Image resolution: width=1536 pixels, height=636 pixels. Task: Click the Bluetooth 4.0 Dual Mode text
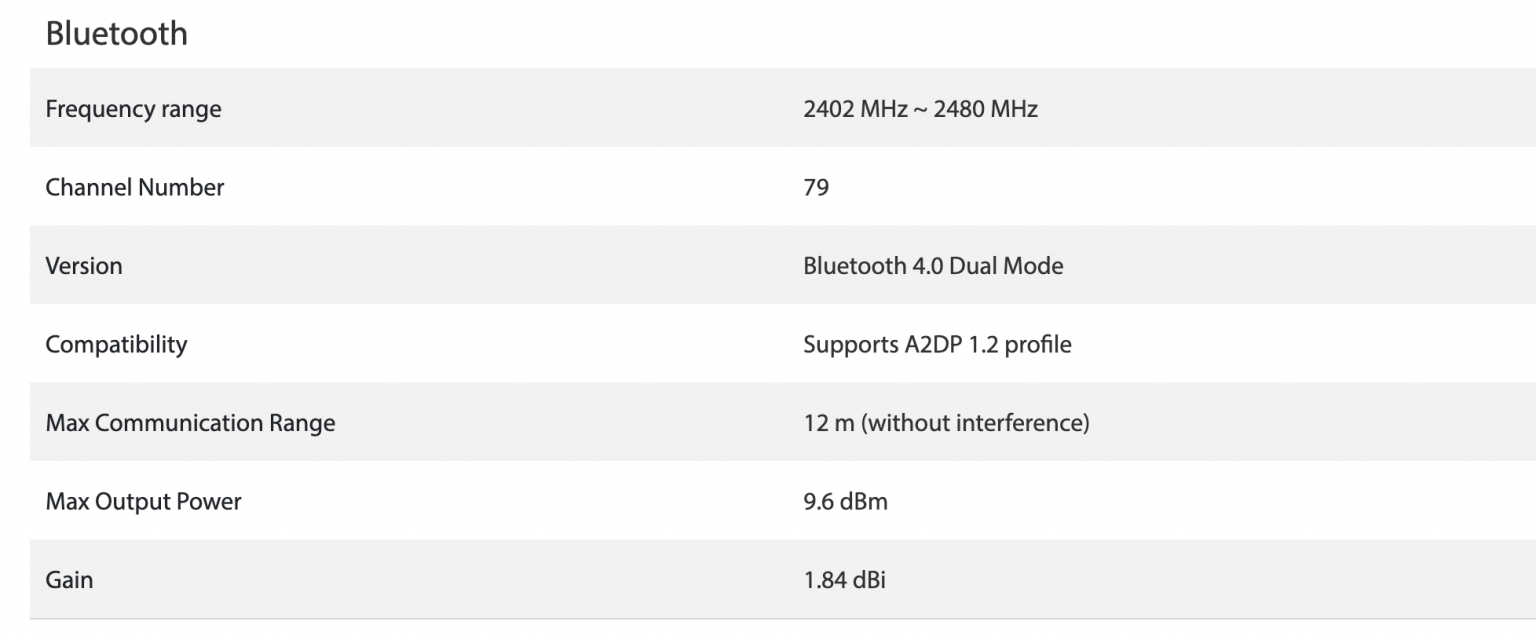(933, 265)
